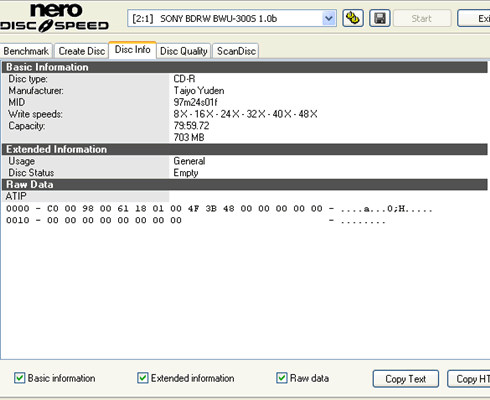This screenshot has width=490, height=400.
Task: Open the Create Disc tab
Action: point(82,51)
